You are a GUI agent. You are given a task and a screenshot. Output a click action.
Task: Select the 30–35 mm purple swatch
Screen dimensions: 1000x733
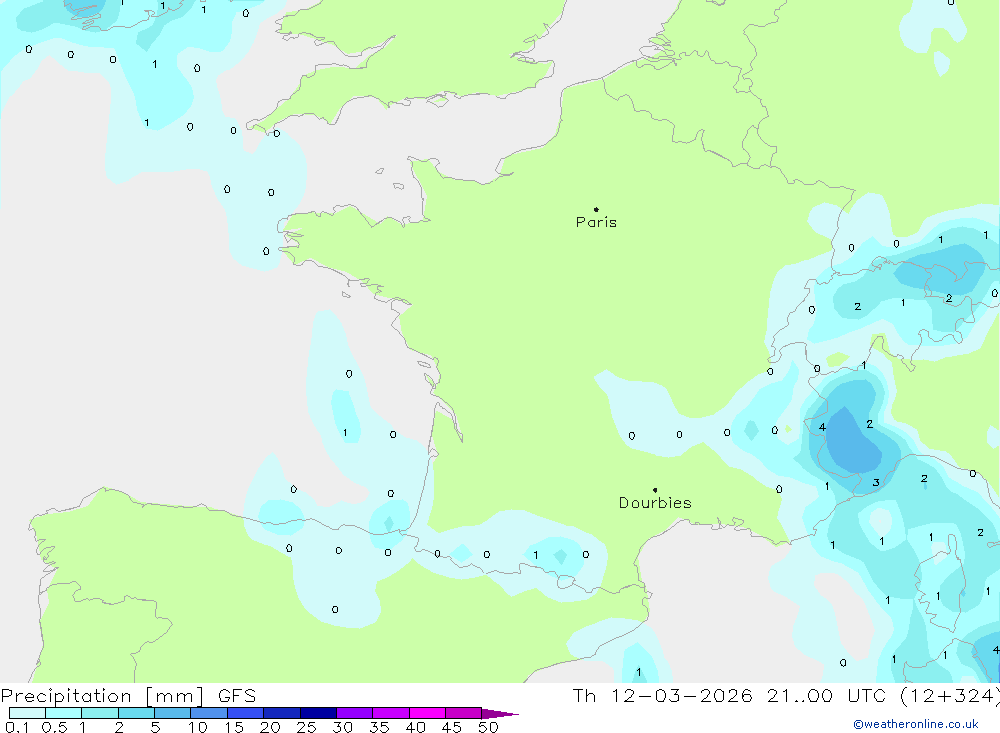[x=354, y=713]
